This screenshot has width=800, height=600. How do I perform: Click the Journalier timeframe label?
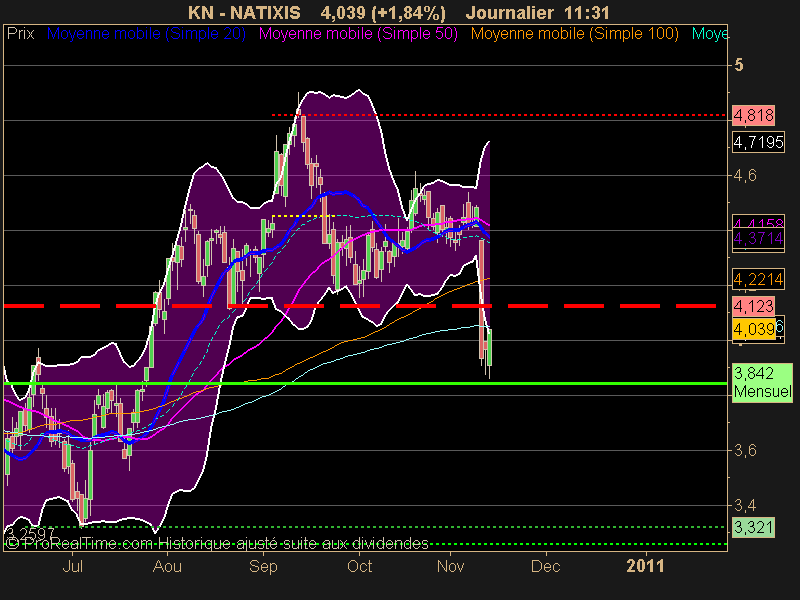[x=509, y=12]
